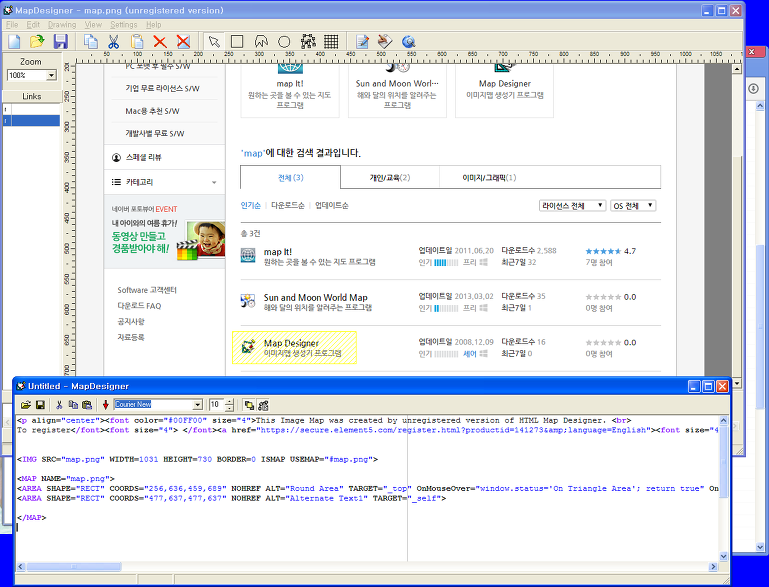
Task: Save map with the blue floppy disk icon
Action: click(x=61, y=42)
